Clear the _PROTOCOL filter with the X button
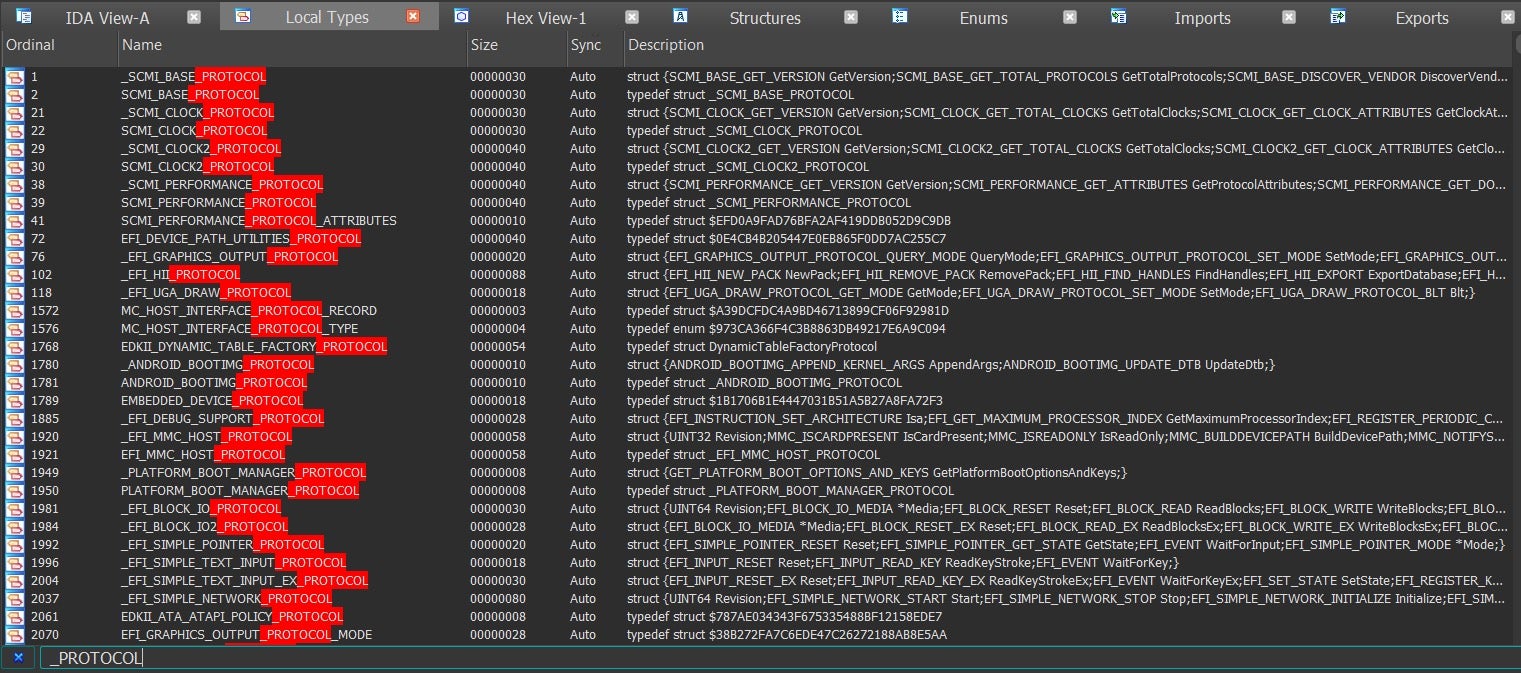The image size is (1521, 673). tap(18, 657)
